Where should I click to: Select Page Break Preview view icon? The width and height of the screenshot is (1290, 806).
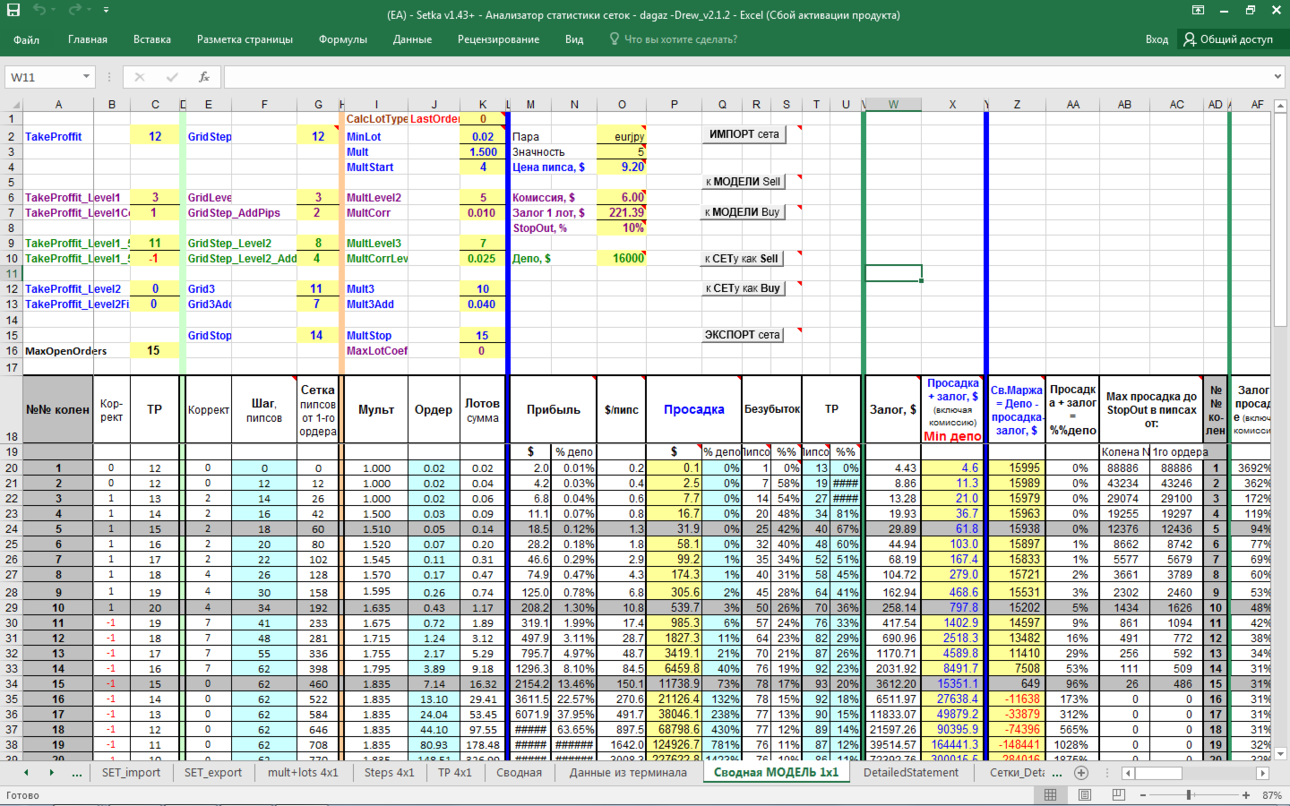click(x=1118, y=795)
